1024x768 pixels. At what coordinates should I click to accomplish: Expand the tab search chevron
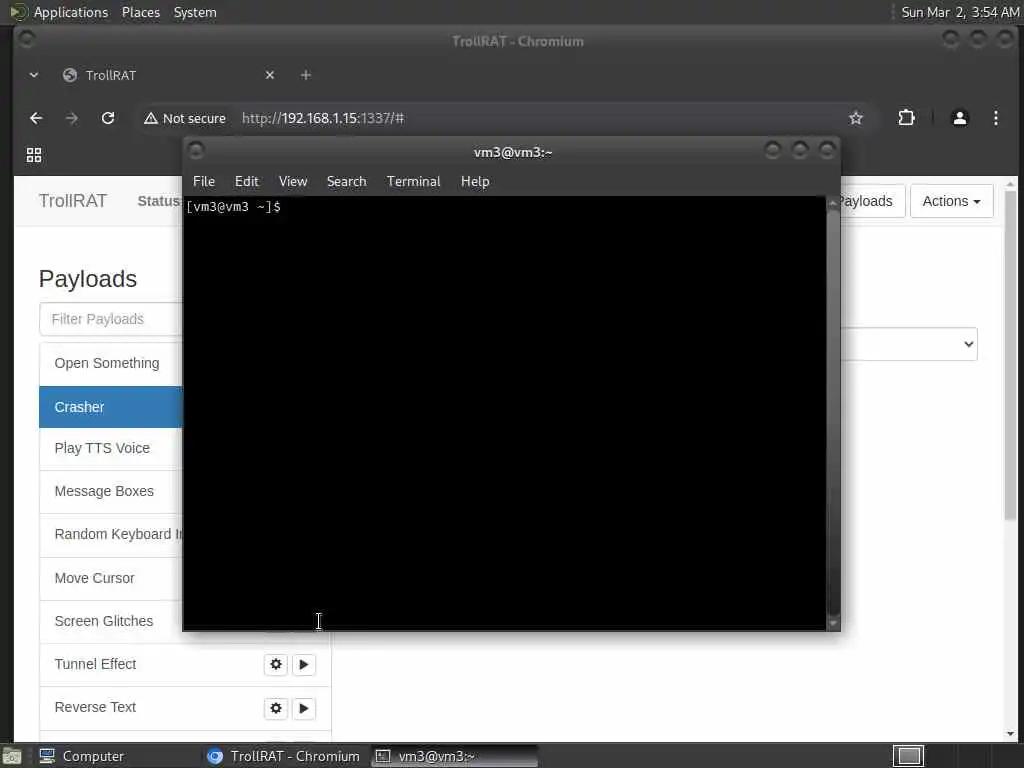[34, 75]
